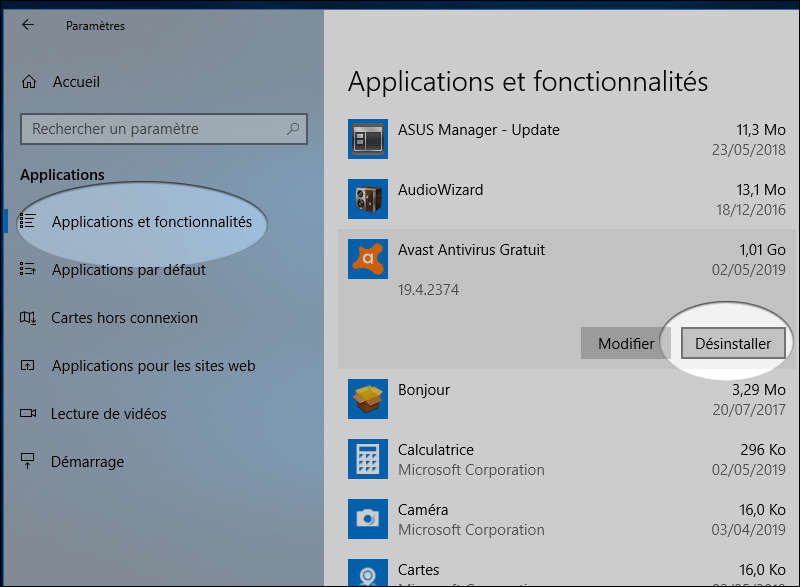Click the Caméra app icon
Viewport: 800px width, 587px height.
point(367,519)
